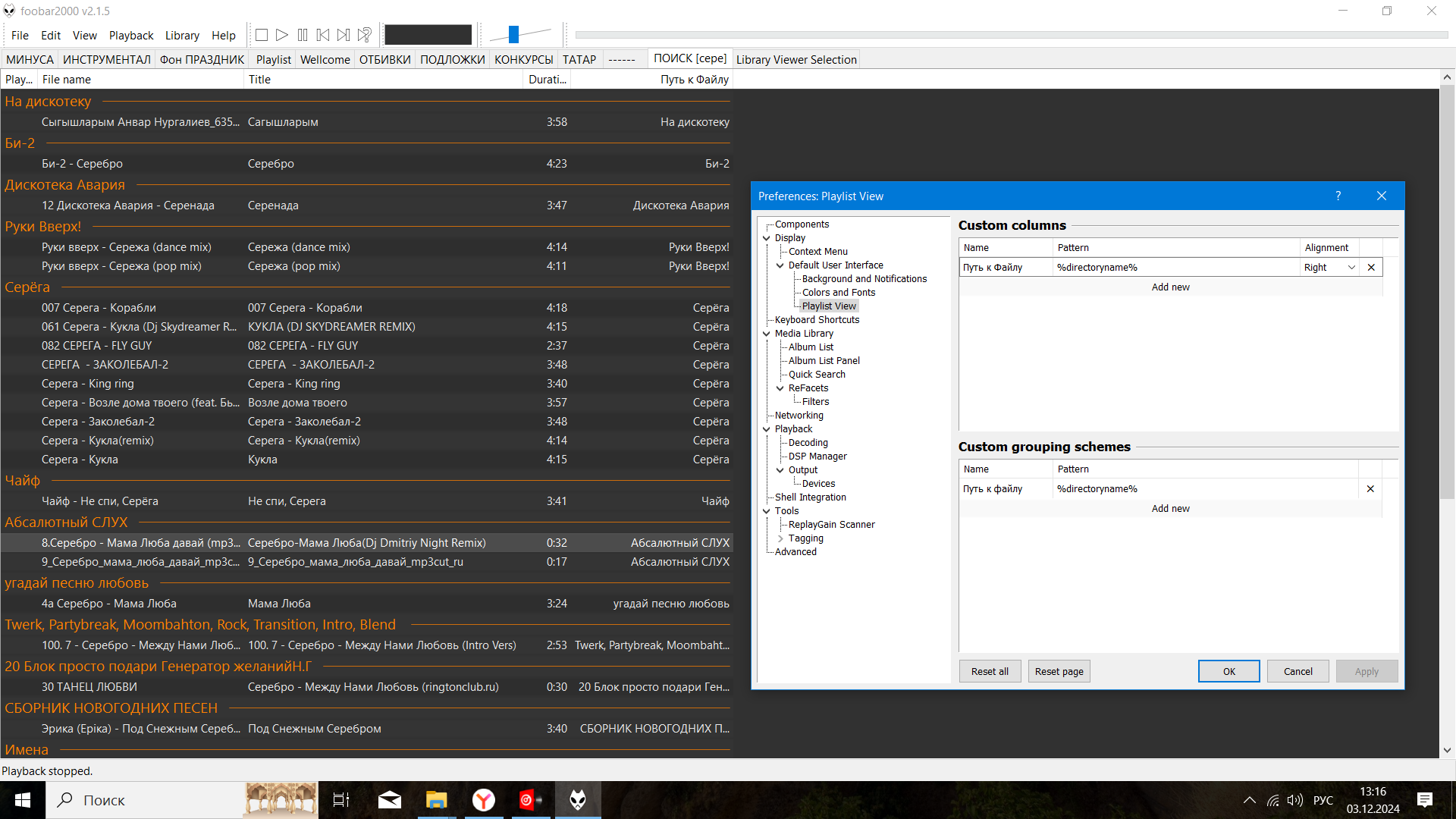This screenshot has width=1456, height=819.
Task: Click Add new under Custom columns
Action: [x=1170, y=287]
